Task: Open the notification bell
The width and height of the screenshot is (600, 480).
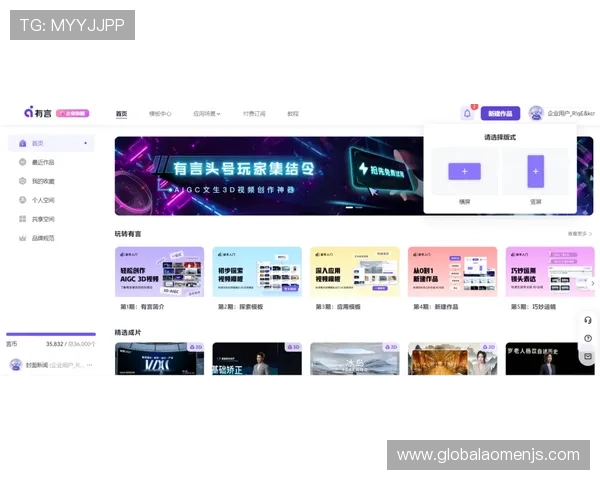Action: coord(467,113)
